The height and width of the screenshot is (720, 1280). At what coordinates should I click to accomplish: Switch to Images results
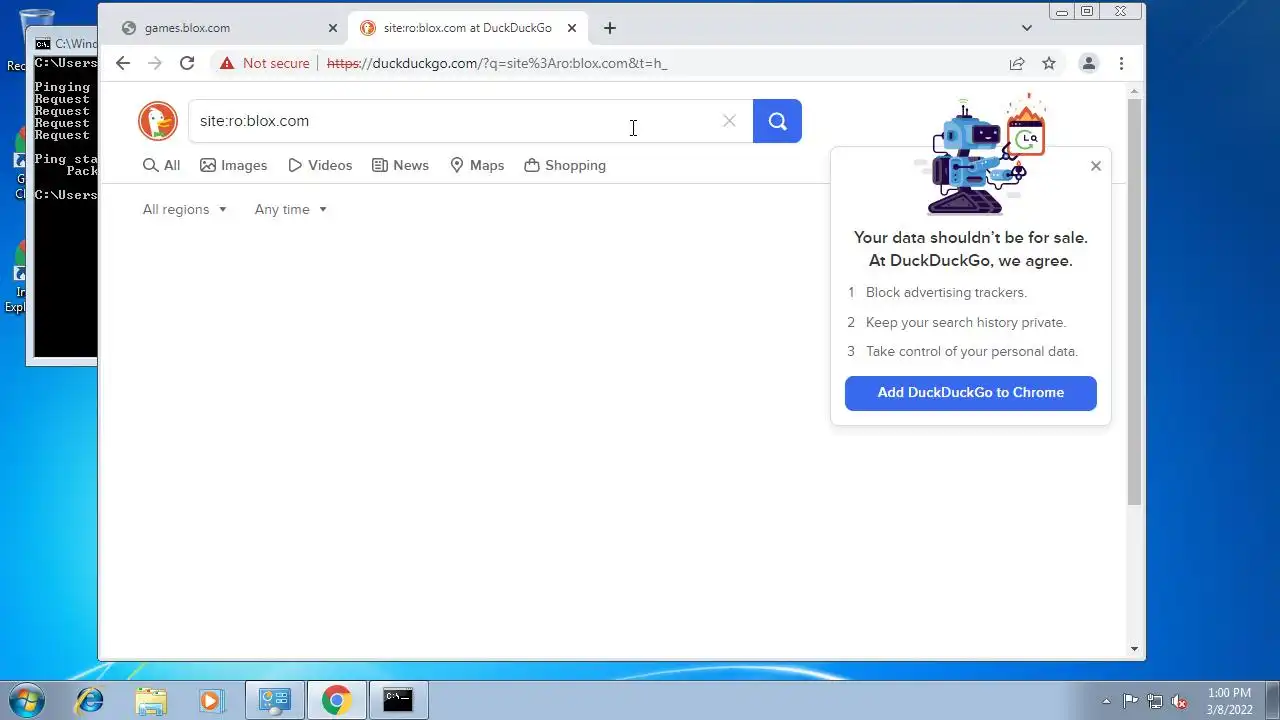[x=233, y=165]
